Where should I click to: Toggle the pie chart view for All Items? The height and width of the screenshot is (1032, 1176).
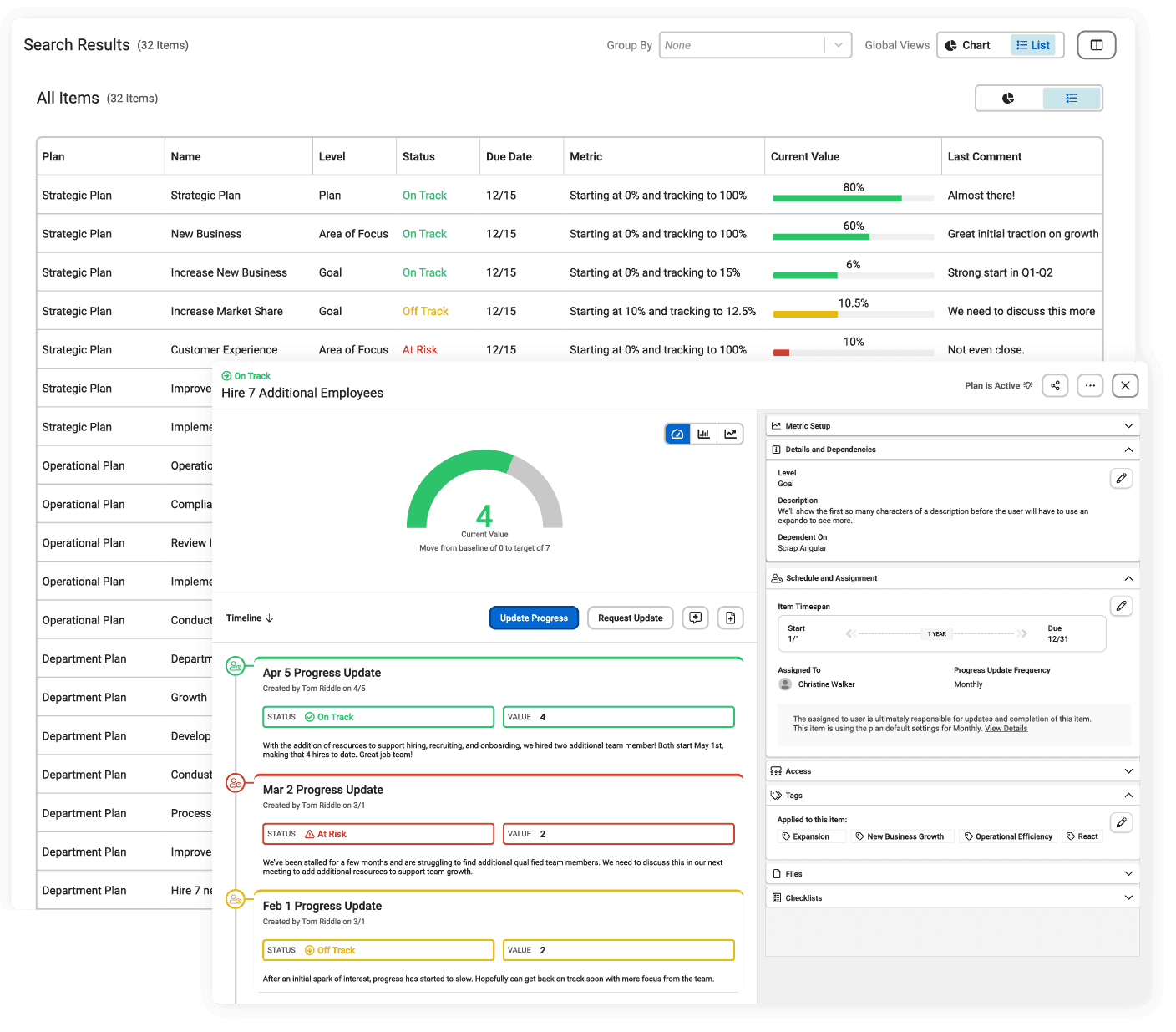tap(1007, 98)
